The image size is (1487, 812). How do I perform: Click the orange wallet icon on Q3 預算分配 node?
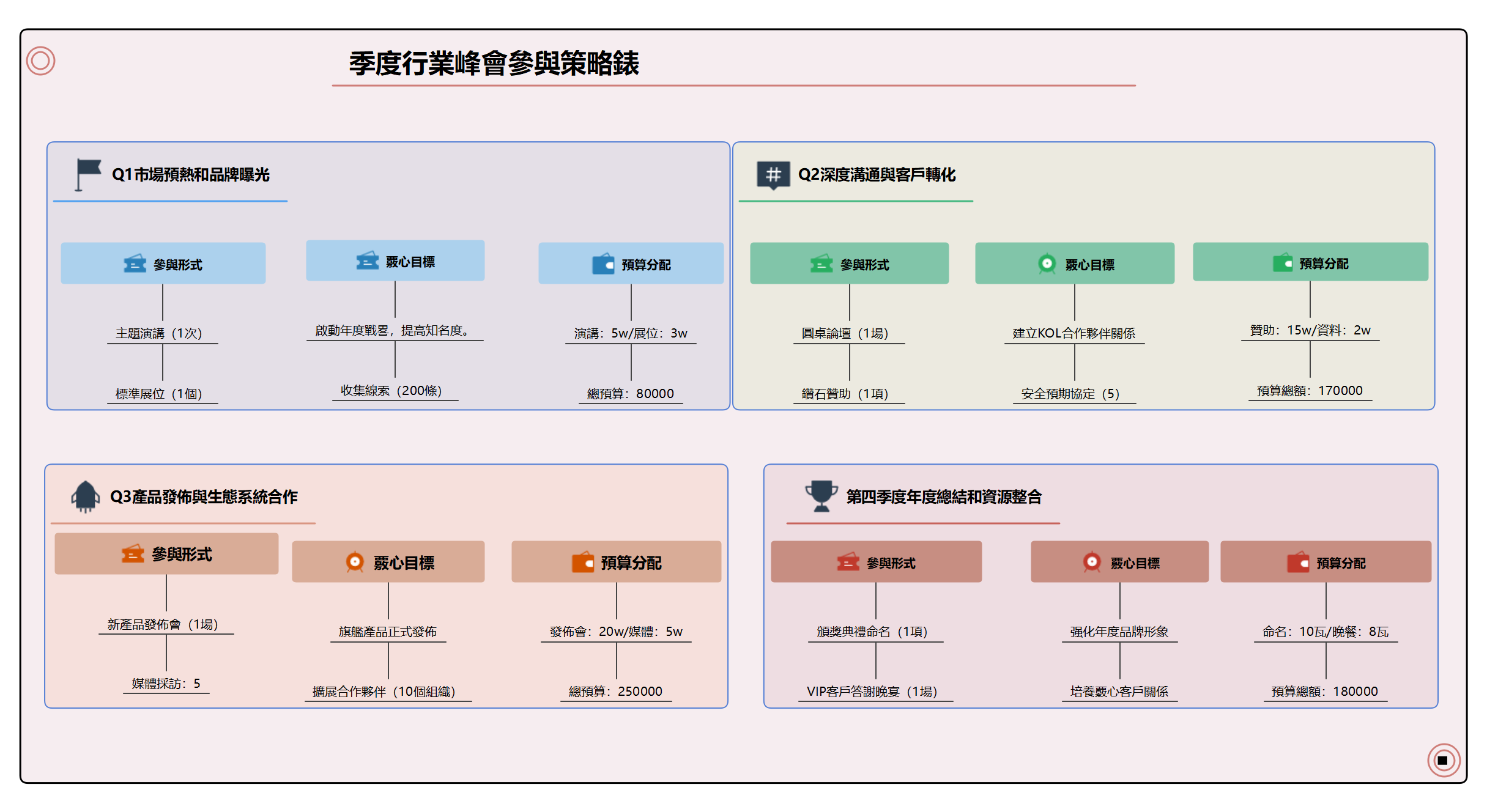coord(582,562)
